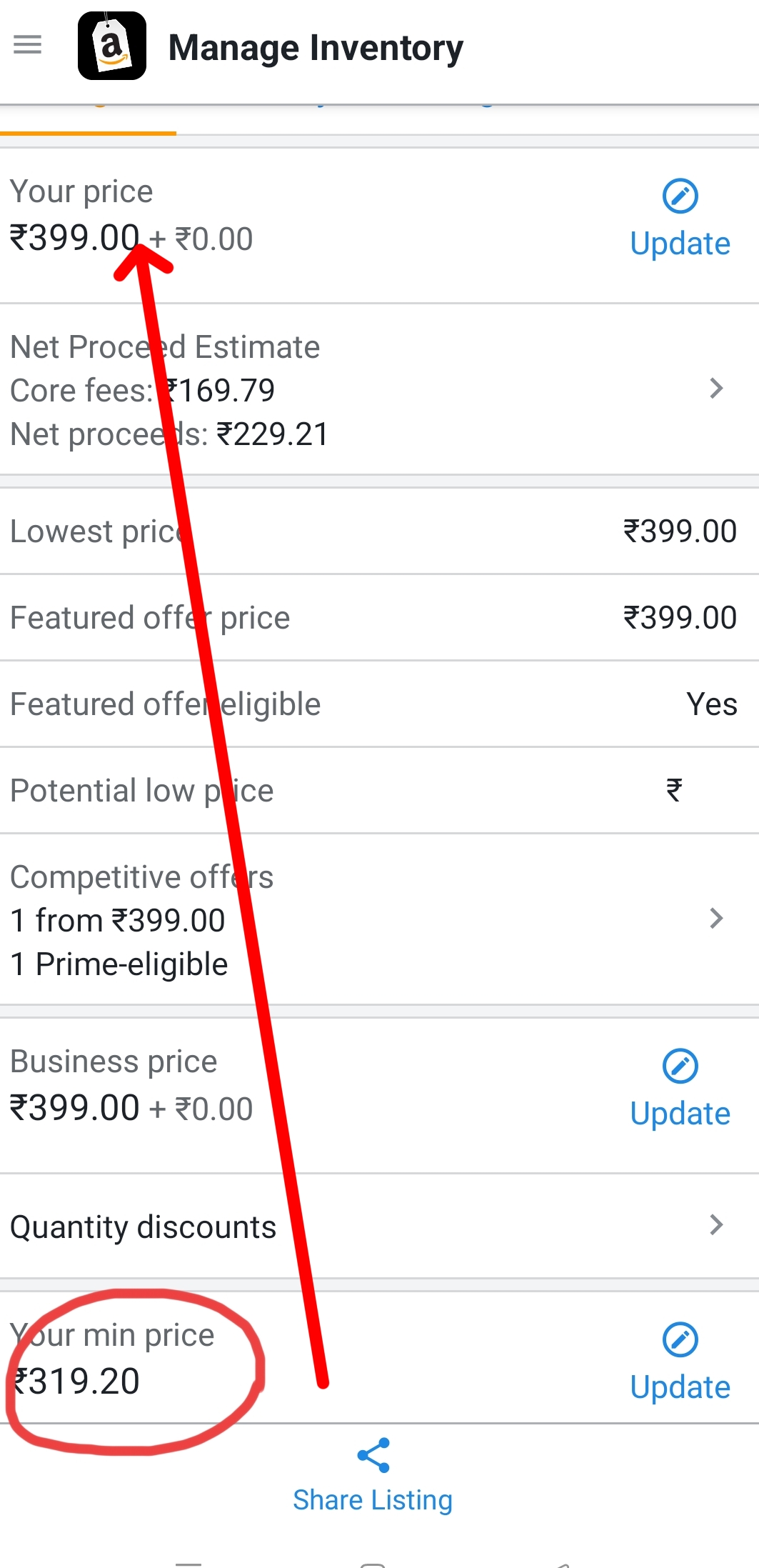This screenshot has width=759, height=1568.
Task: Tap the Potential low price rupee value
Action: coord(674,791)
